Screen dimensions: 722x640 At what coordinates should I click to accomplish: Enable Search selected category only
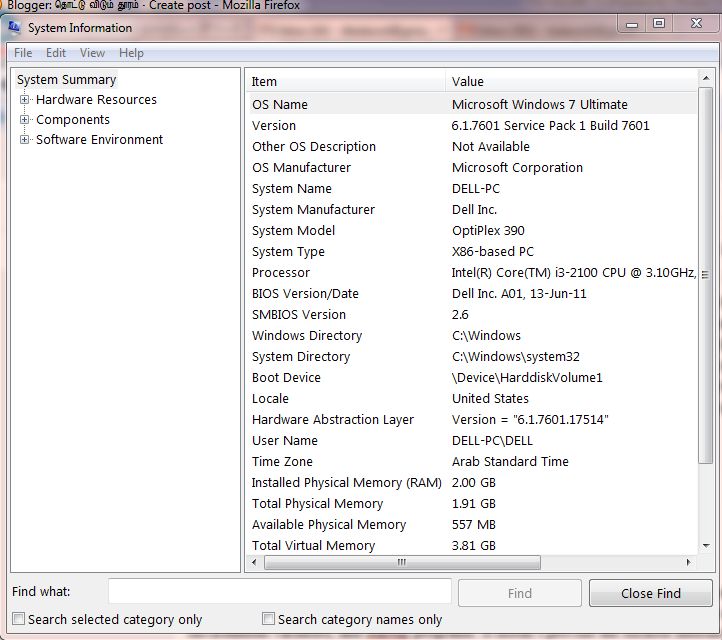tap(18, 618)
